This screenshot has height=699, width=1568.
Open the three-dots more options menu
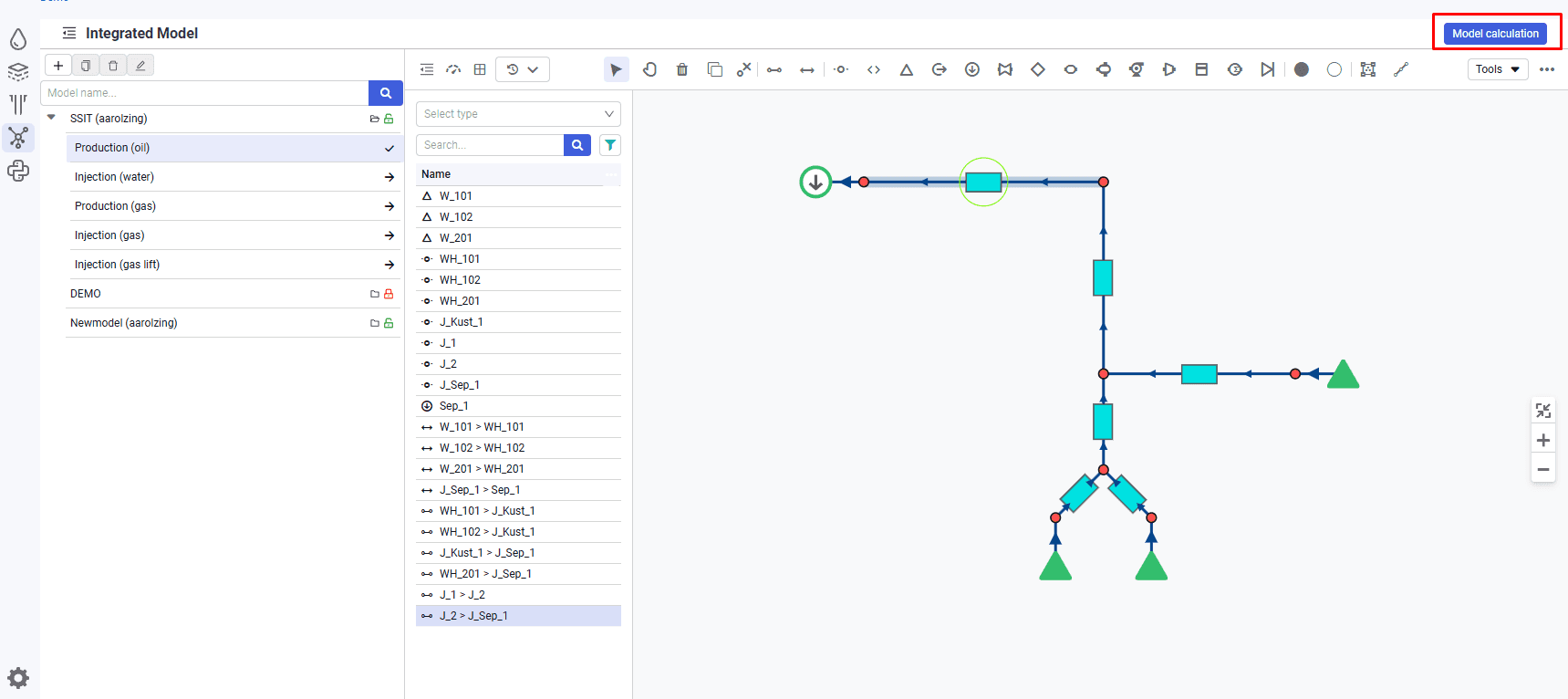pos(1547,69)
